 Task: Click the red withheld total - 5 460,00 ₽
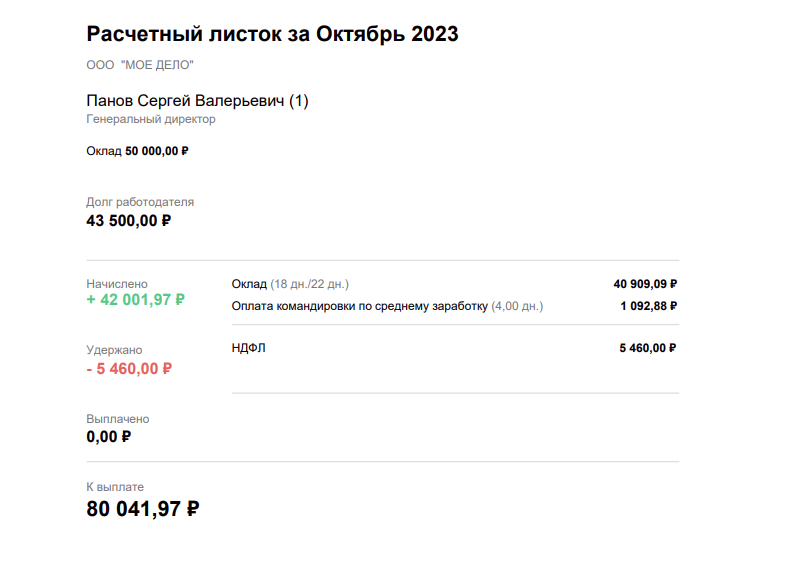[x=129, y=368]
